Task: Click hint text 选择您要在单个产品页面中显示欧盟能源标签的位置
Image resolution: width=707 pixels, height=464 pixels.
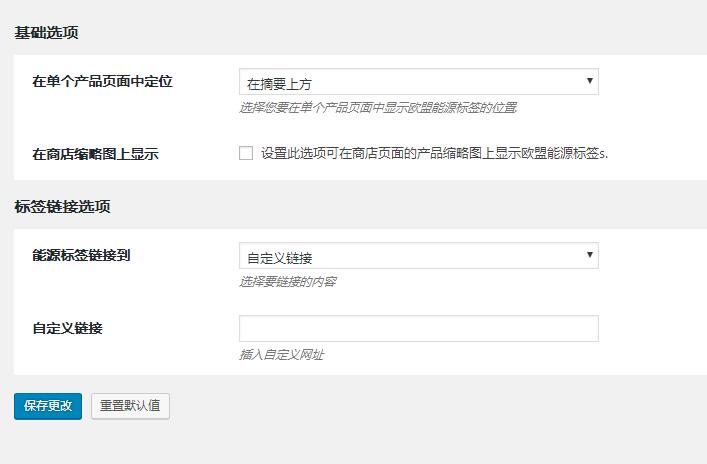Action: [x=378, y=108]
